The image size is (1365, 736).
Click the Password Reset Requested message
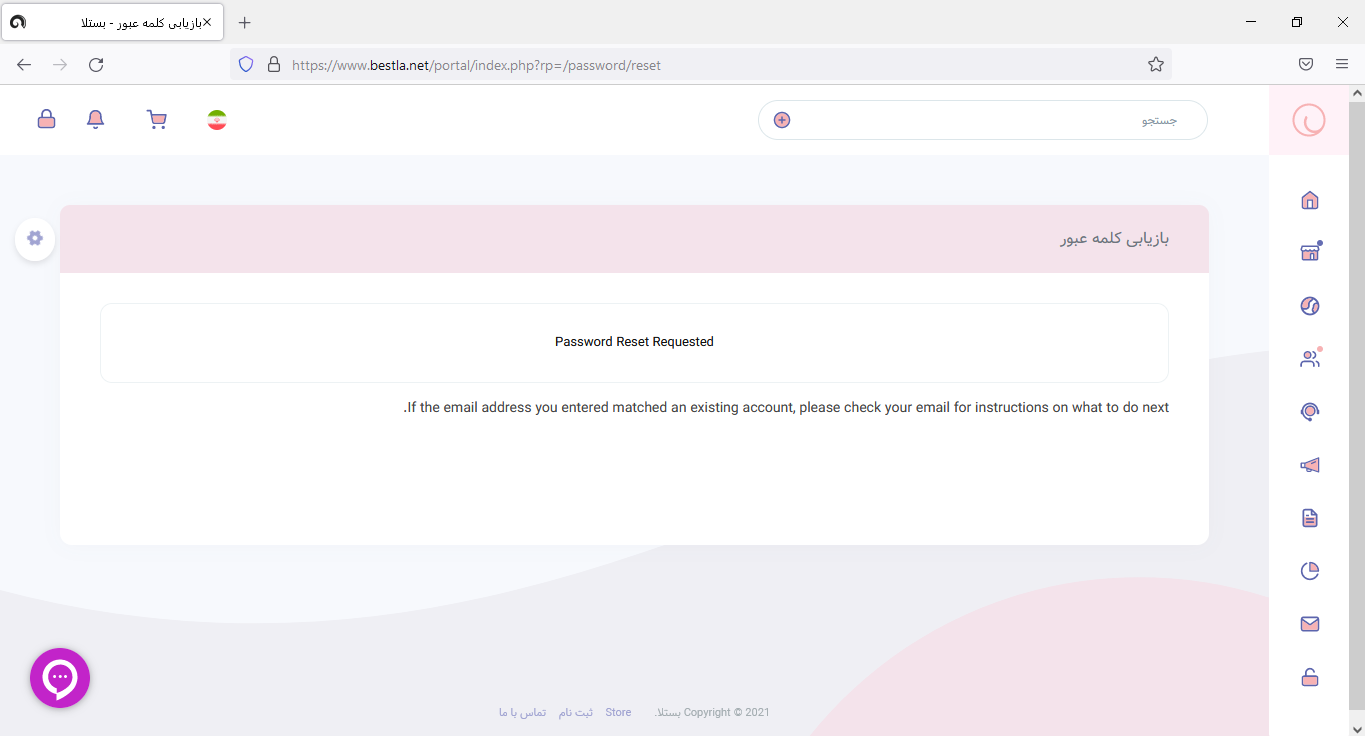(634, 342)
